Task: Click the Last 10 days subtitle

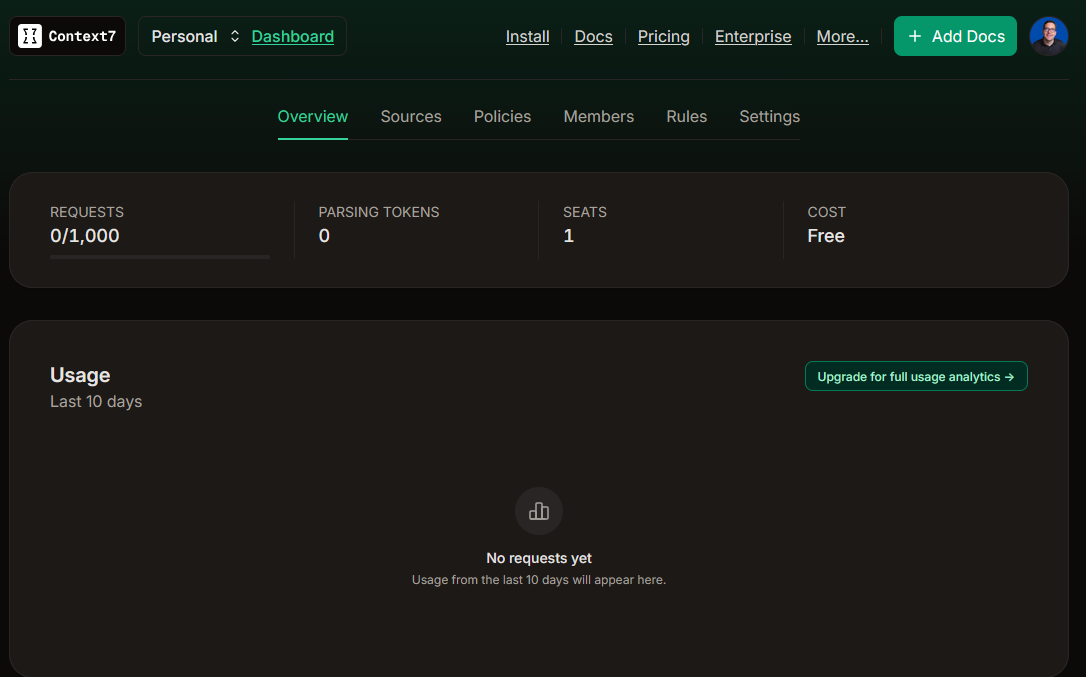Action: (x=96, y=401)
